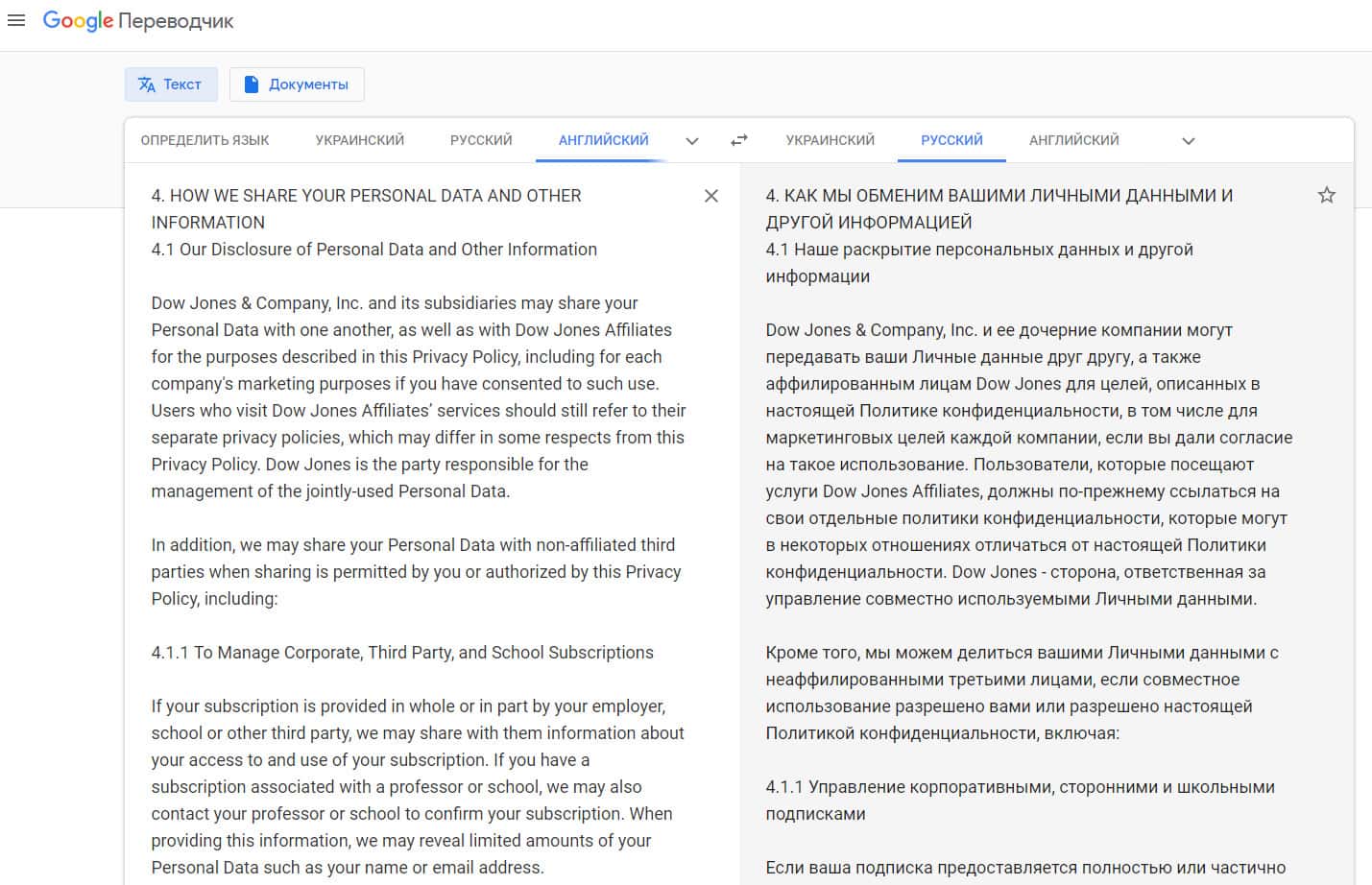Click the source paragraph starting 'In addition, we may share'

pyautogui.click(x=416, y=572)
